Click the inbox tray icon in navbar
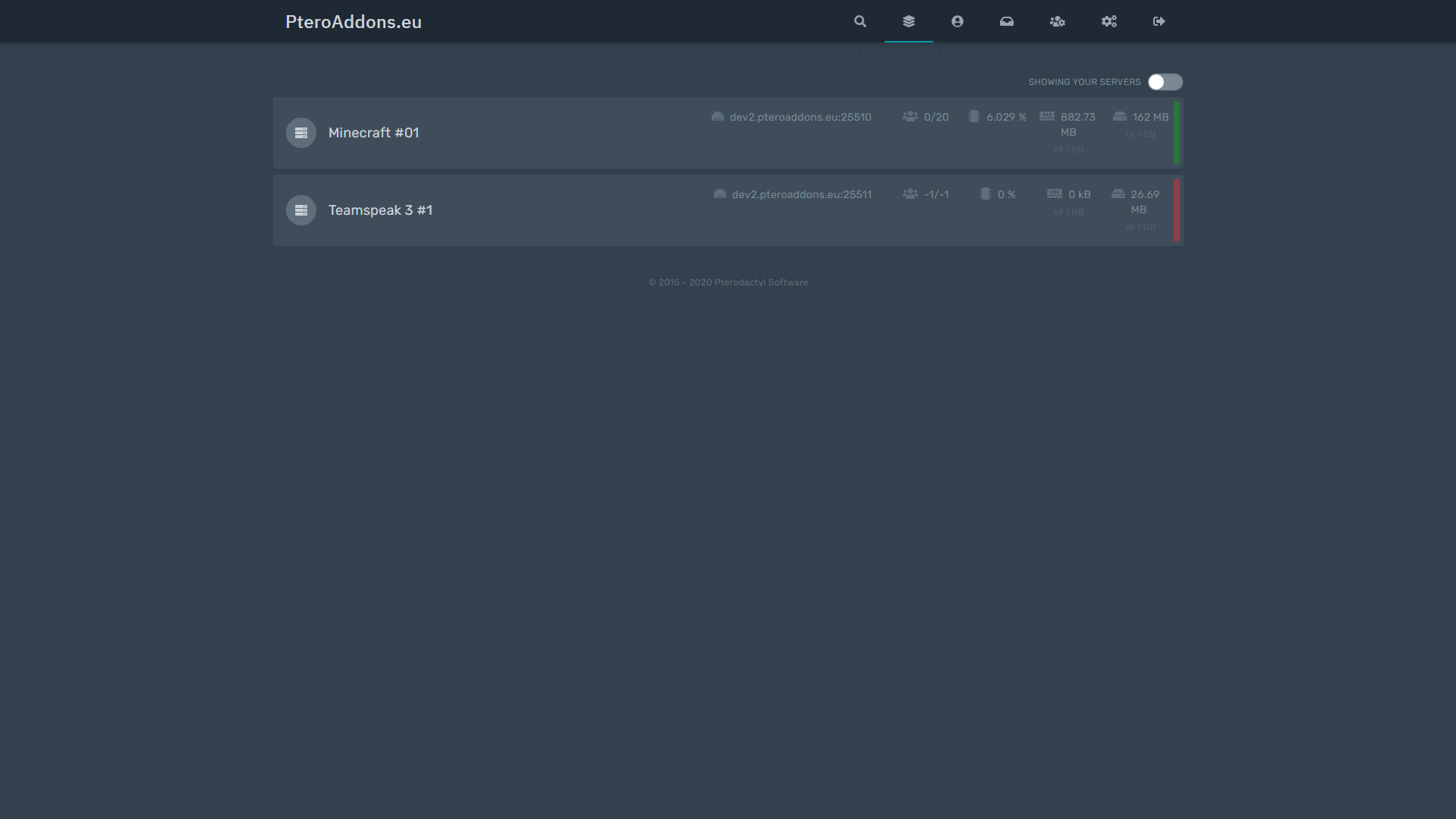Screen dimensions: 1456x819 click(x=1006, y=21)
